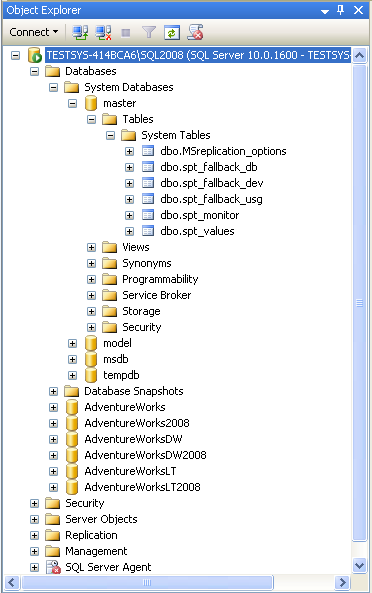Select the Service Broker folder label
This screenshot has height=593, width=372.
click(157, 295)
